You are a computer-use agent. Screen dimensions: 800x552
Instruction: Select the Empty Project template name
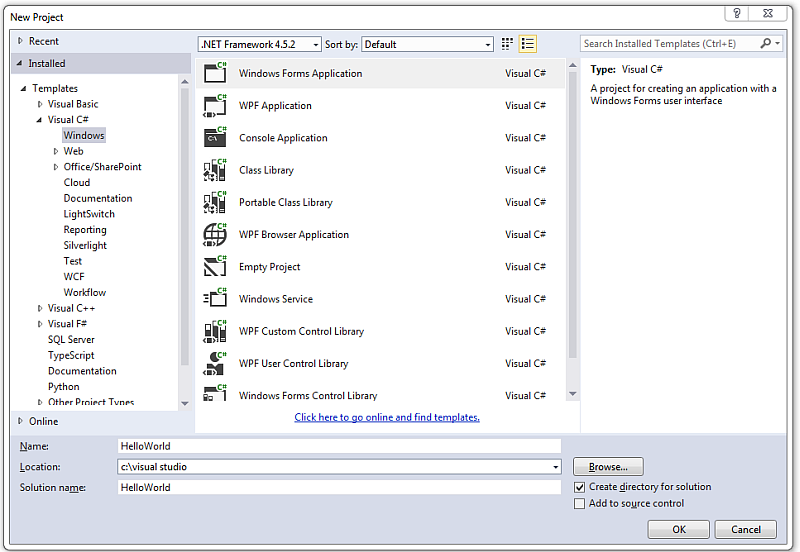point(269,267)
